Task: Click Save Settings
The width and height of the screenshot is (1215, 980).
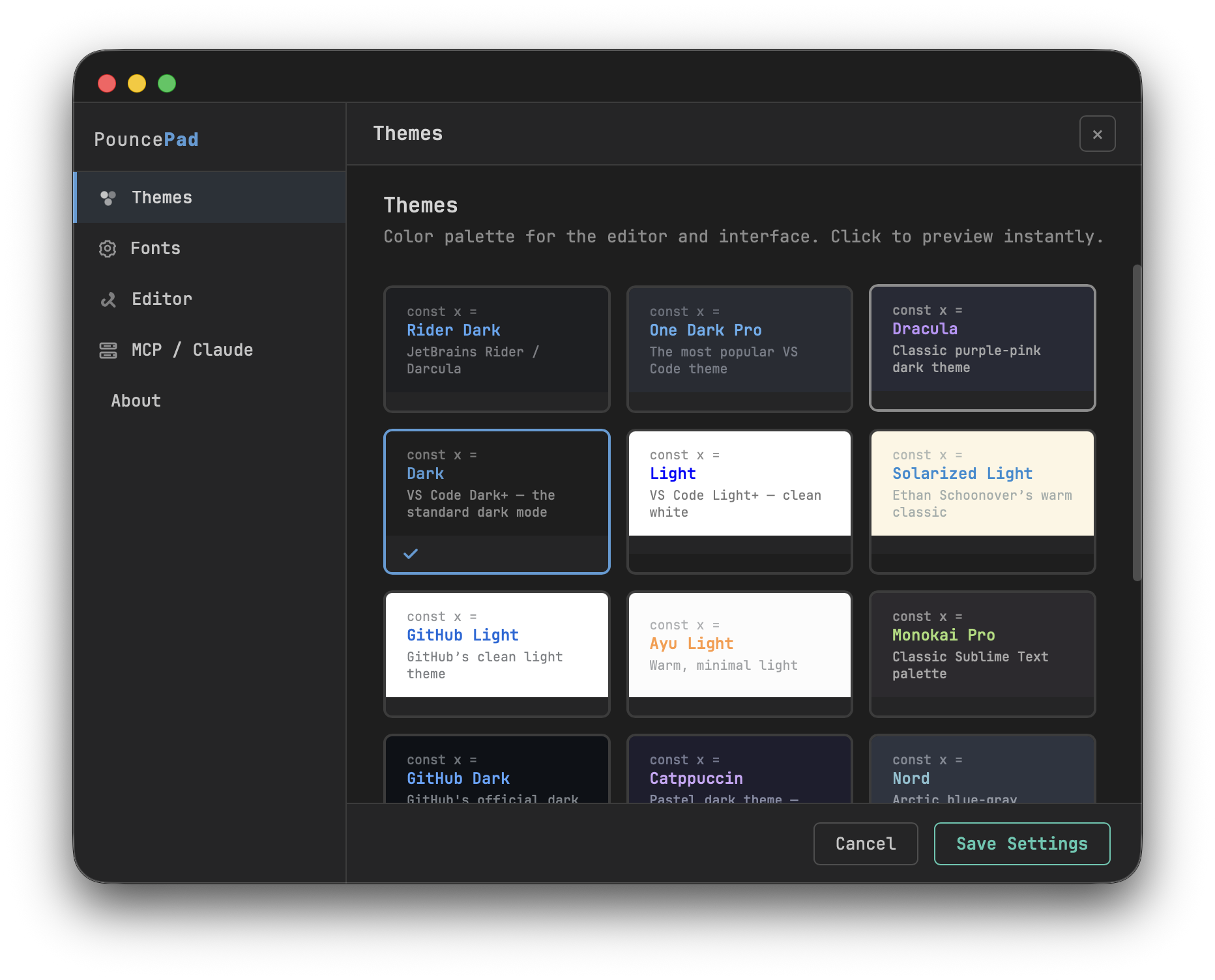Action: (1021, 844)
